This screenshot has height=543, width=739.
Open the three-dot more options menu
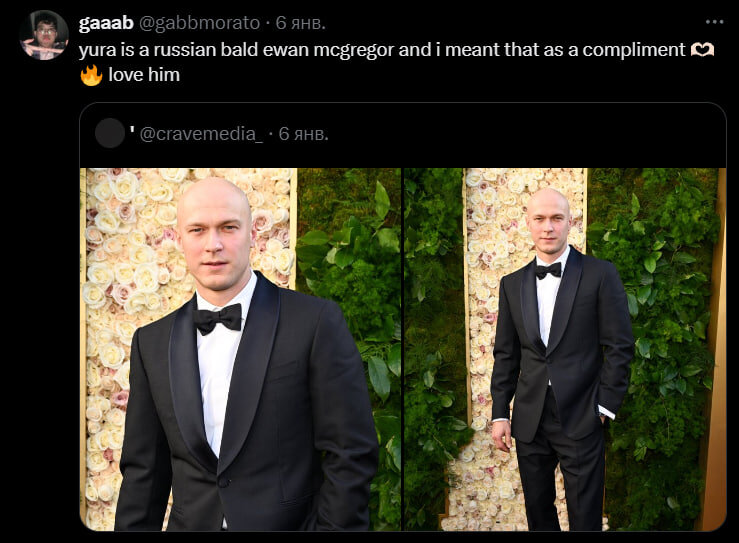click(x=714, y=22)
